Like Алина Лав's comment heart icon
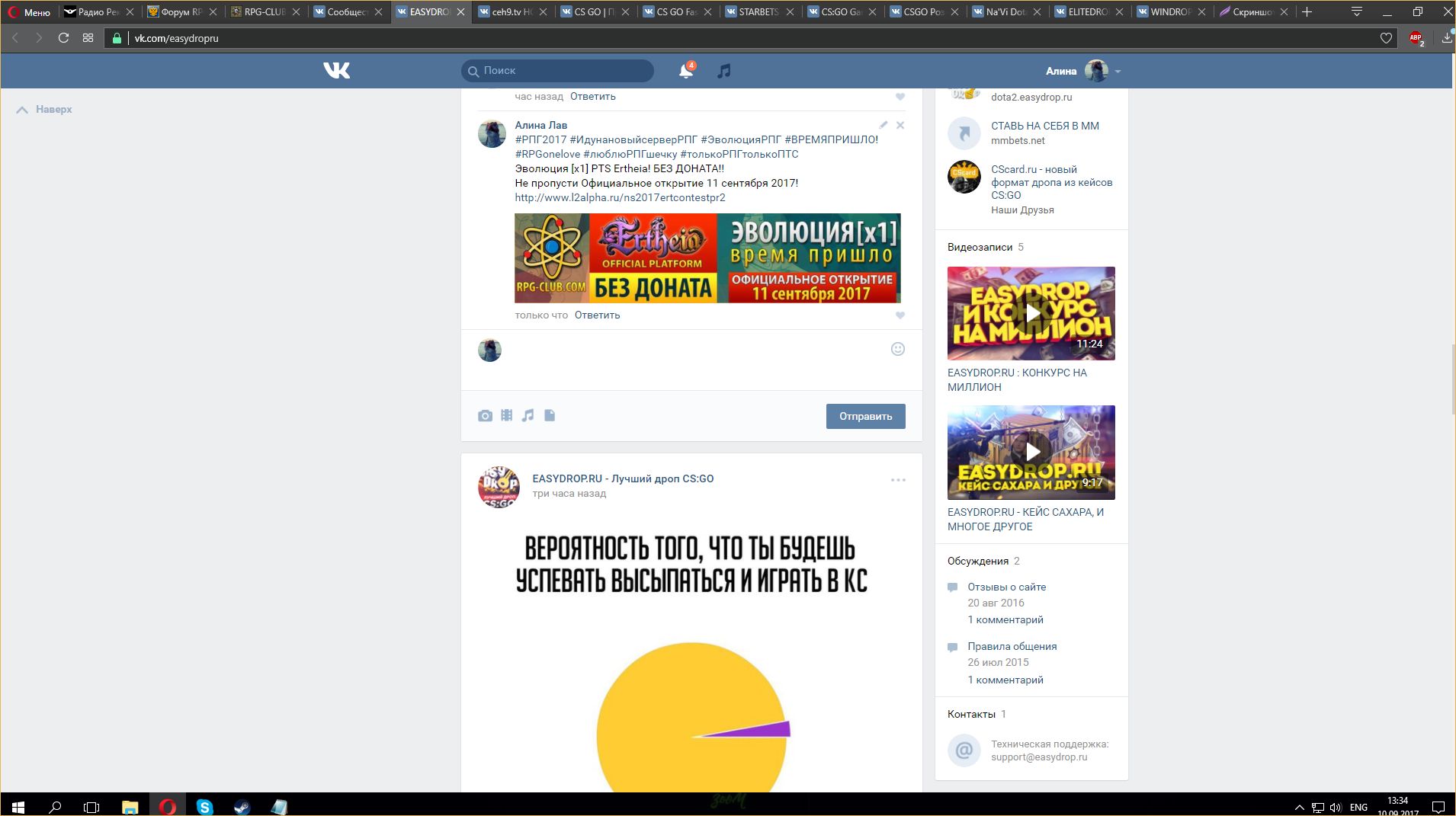The width and height of the screenshot is (1456, 816). click(x=900, y=315)
